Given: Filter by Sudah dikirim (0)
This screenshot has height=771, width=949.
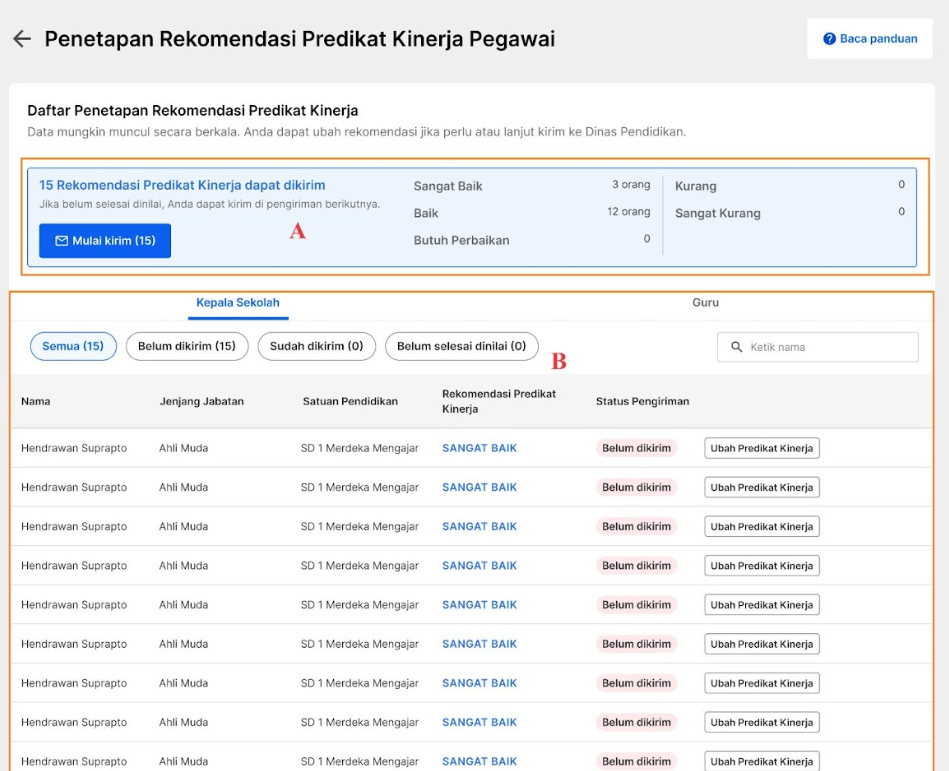Looking at the screenshot, I should (x=317, y=346).
